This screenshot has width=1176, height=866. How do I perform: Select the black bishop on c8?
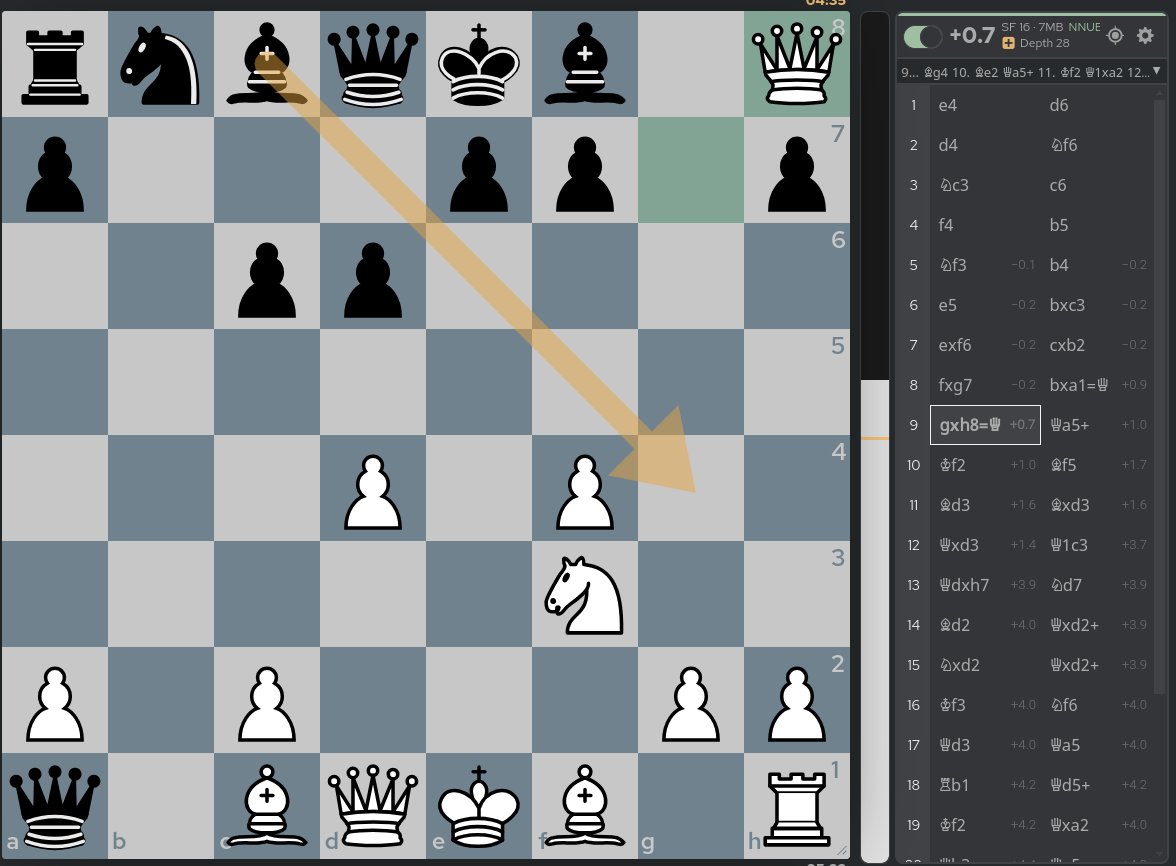coord(266,64)
